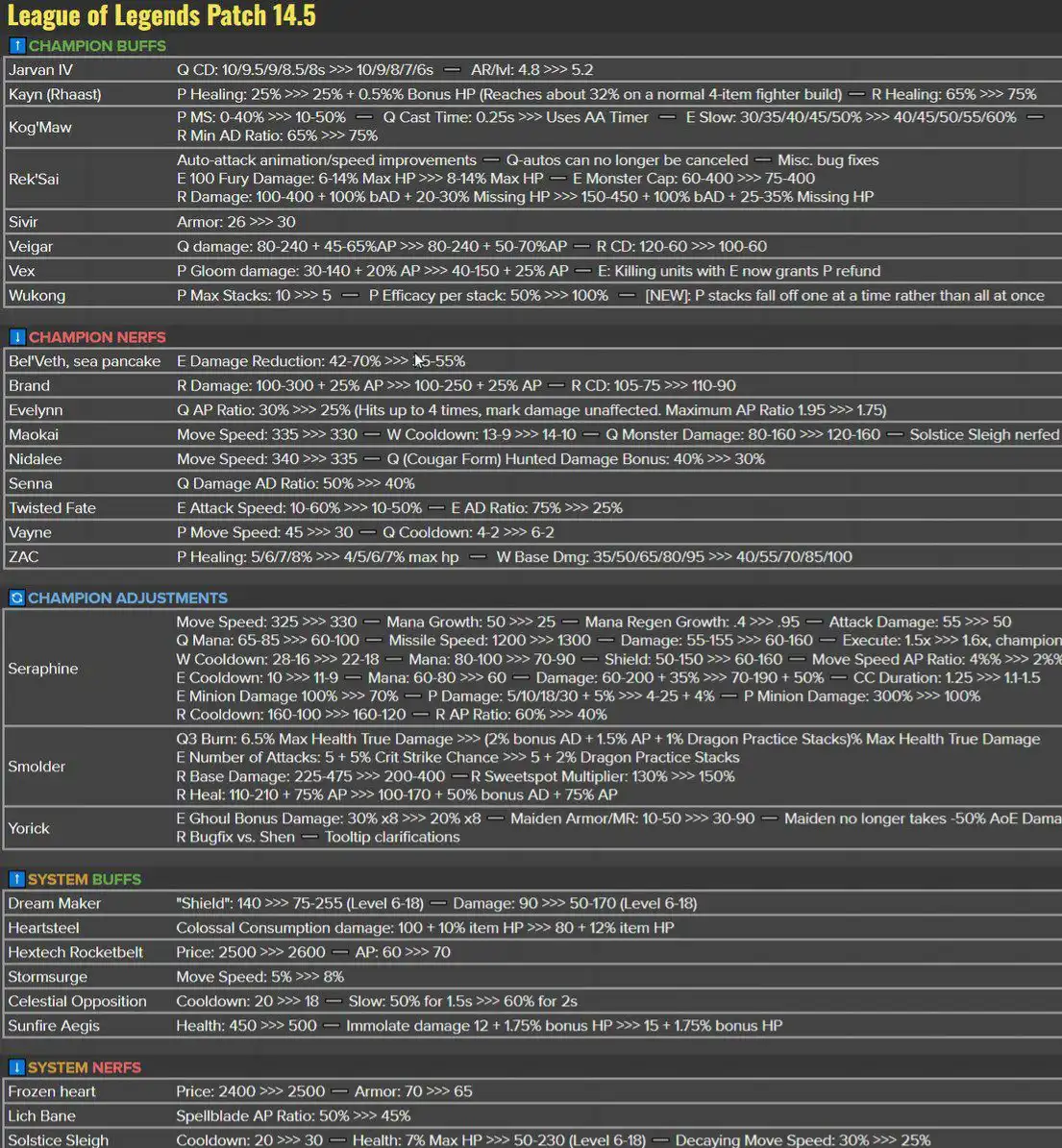The image size is (1062, 1148).
Task: Select the "Veigar" champion name
Action: point(31,246)
